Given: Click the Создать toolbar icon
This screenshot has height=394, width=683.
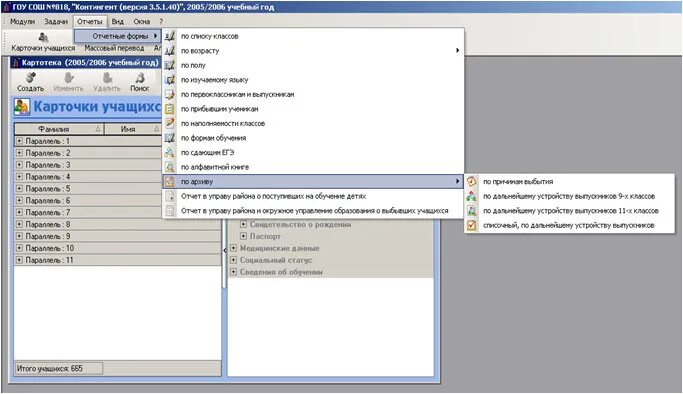Looking at the screenshot, I should coord(30,78).
